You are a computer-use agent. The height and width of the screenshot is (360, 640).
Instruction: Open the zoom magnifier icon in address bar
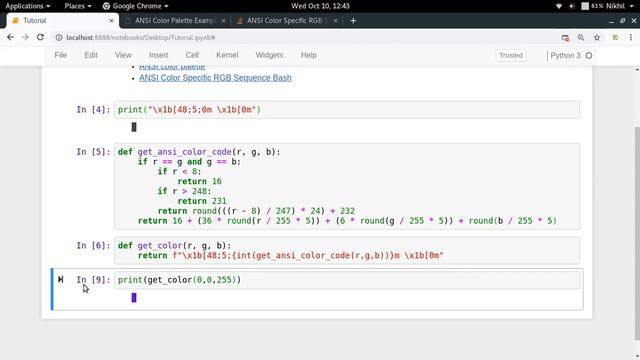581,38
